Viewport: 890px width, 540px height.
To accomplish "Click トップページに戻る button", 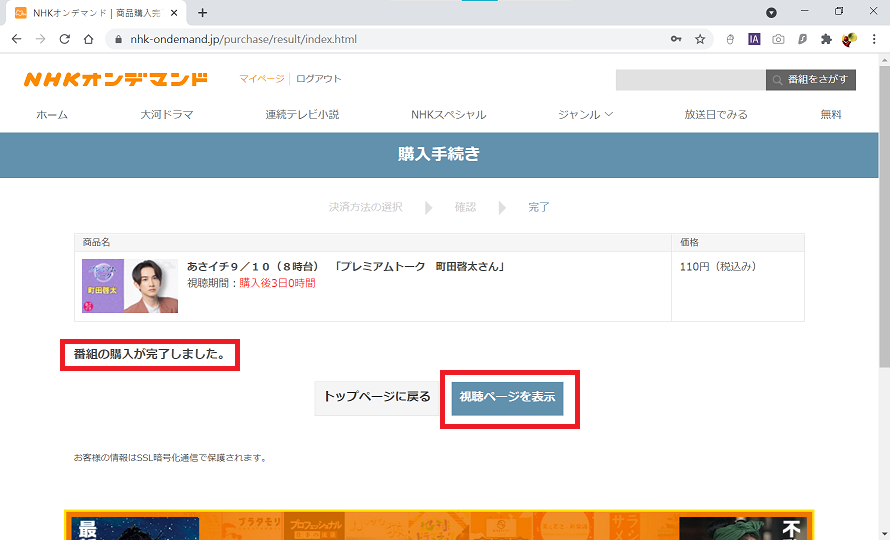I will 377,397.
